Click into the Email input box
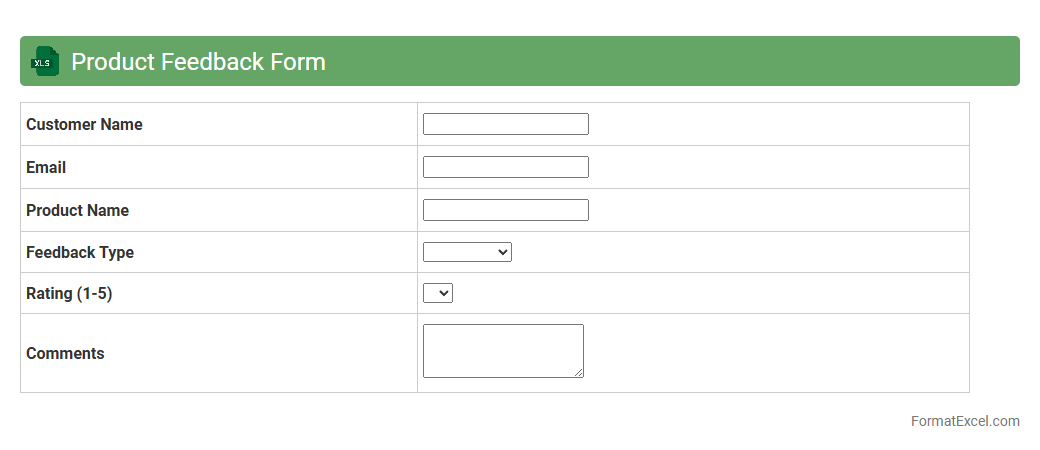This screenshot has width=1040, height=450. [x=505, y=167]
